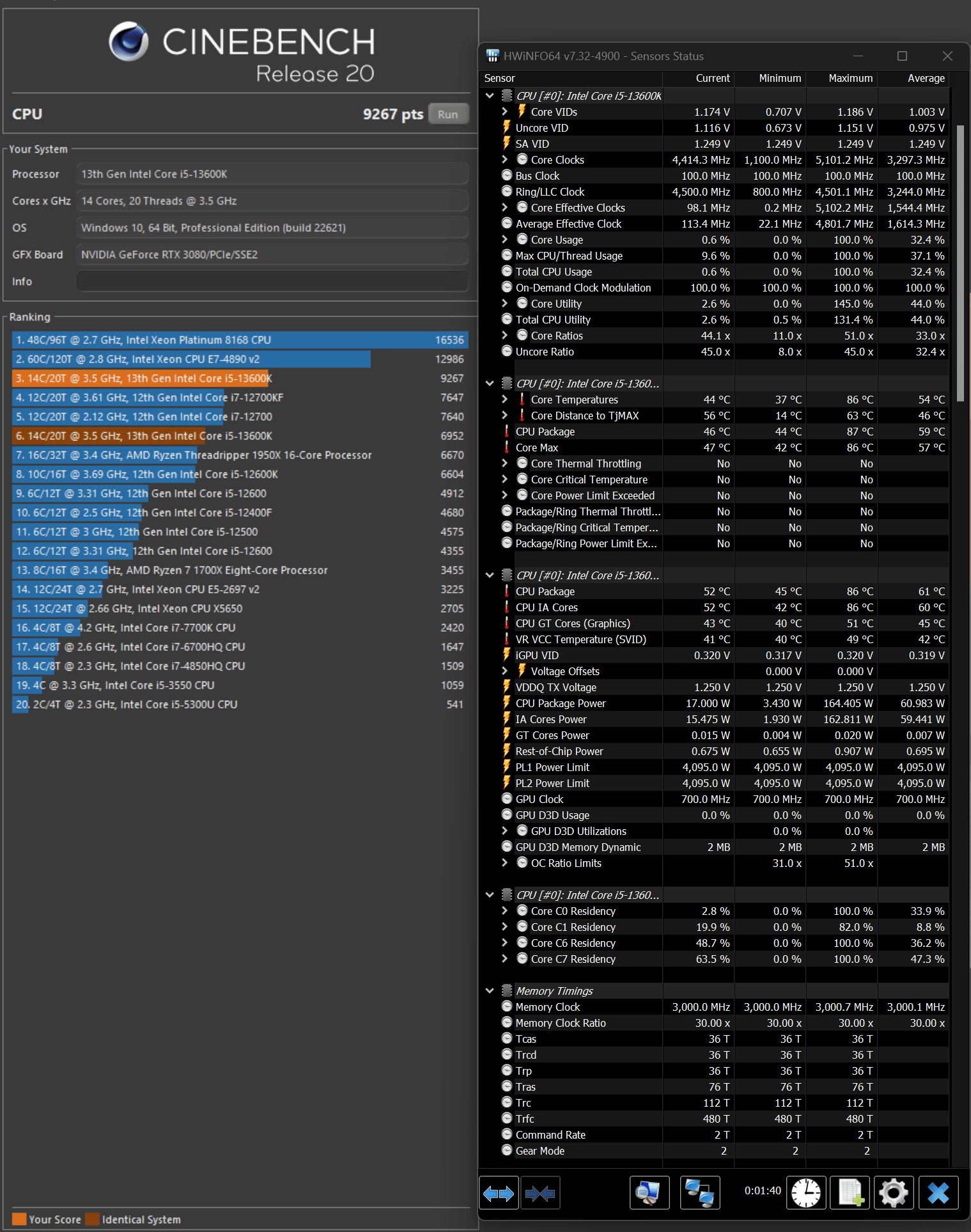
Task: Click the PL1 Power Limit lightning icon
Action: pos(507,767)
